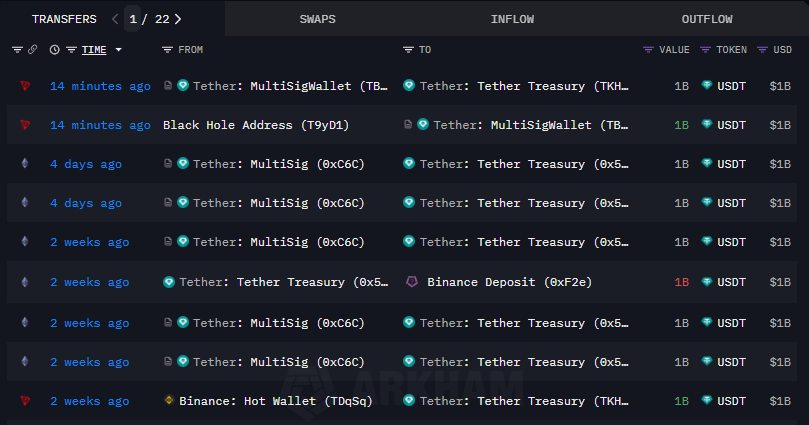The height and width of the screenshot is (425, 809).
Task: Open the FROM column filter
Action: click(x=167, y=50)
